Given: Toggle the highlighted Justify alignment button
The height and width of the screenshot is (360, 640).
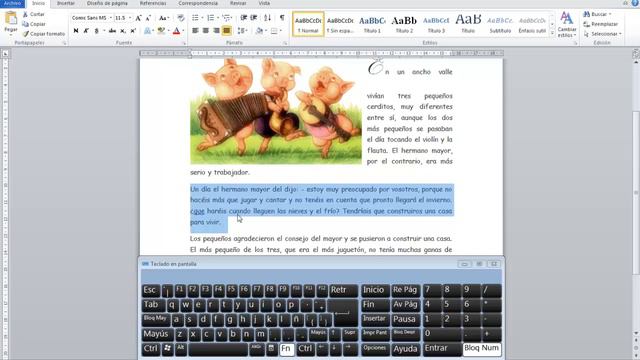Looking at the screenshot, I should 227,31.
